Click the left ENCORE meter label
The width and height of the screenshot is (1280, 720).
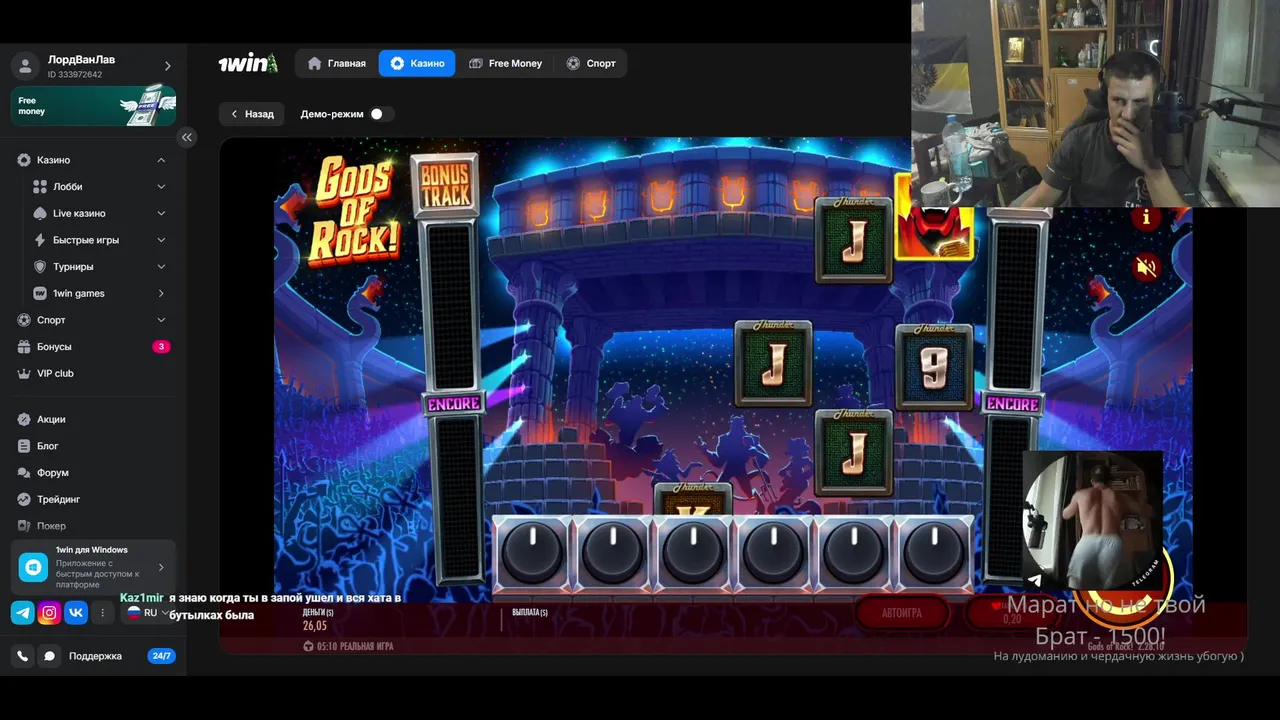tap(454, 404)
